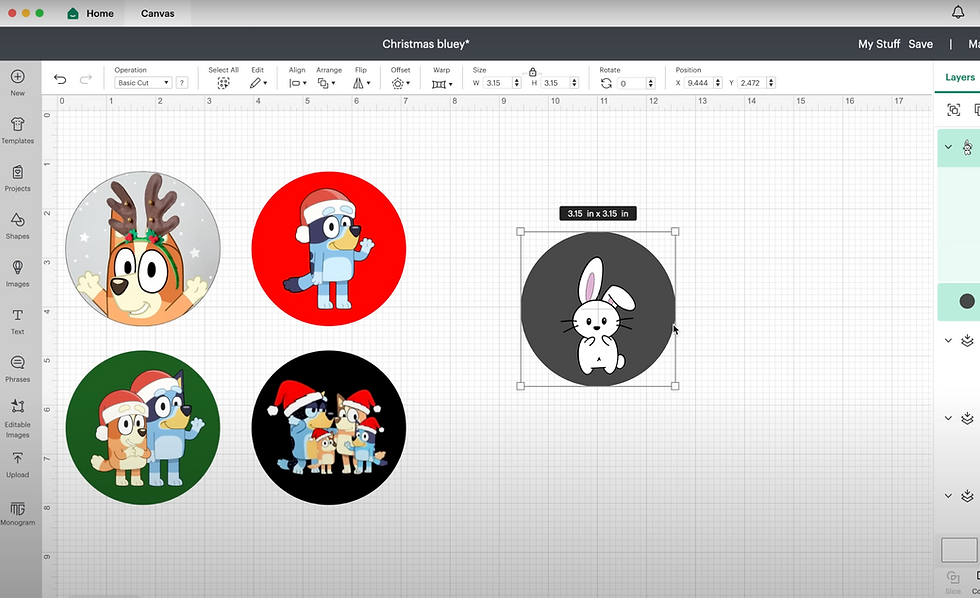The height and width of the screenshot is (598, 980).
Task: Open the Edit pencil menu
Action: [258, 83]
